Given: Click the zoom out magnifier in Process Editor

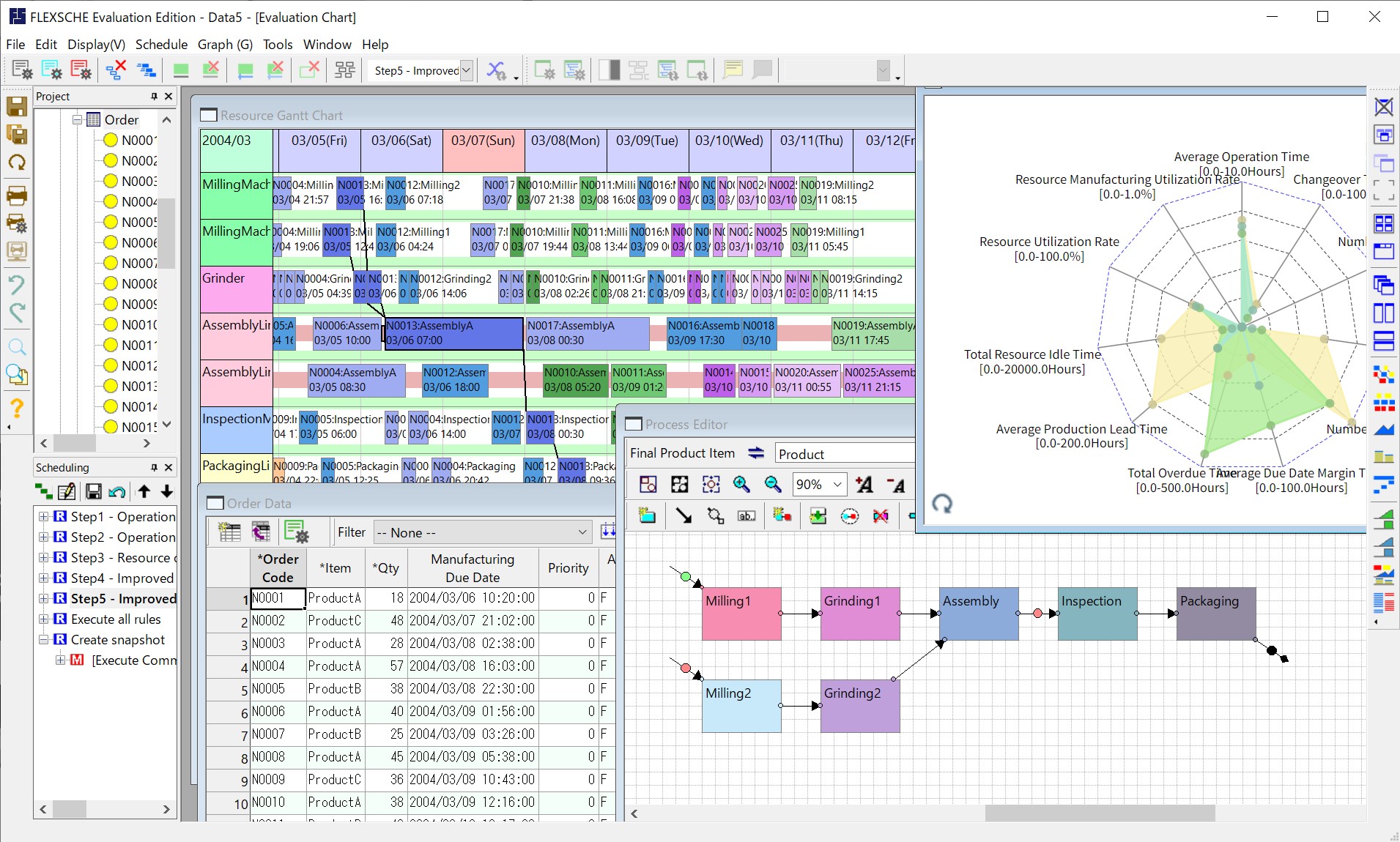Looking at the screenshot, I should [773, 484].
